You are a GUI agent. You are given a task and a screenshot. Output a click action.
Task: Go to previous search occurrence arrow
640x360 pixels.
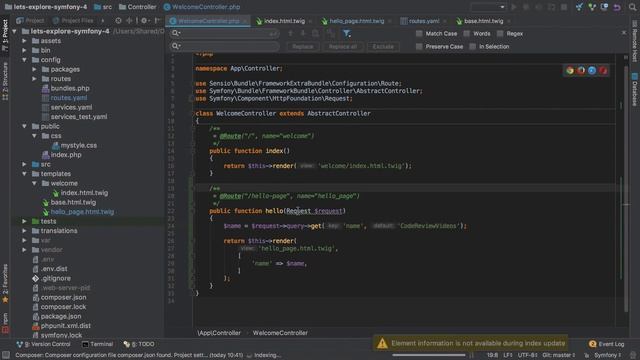290,33
